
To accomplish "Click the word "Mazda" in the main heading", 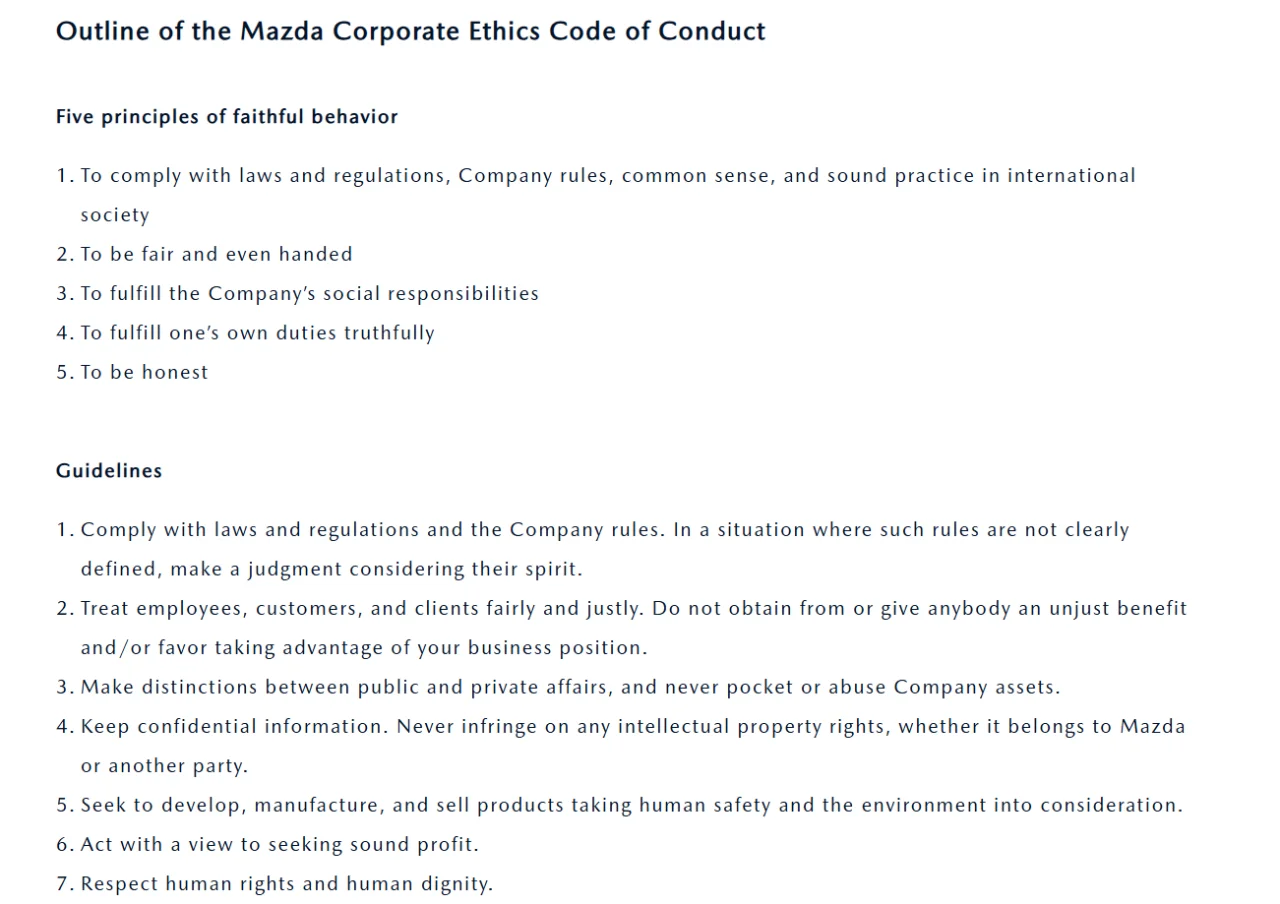I will (282, 31).
